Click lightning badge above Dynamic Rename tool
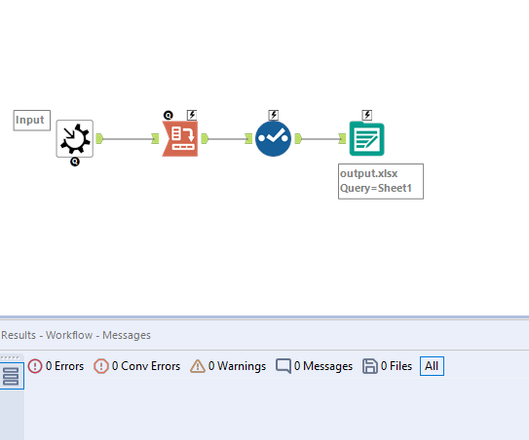529x440 pixels. pos(192,115)
